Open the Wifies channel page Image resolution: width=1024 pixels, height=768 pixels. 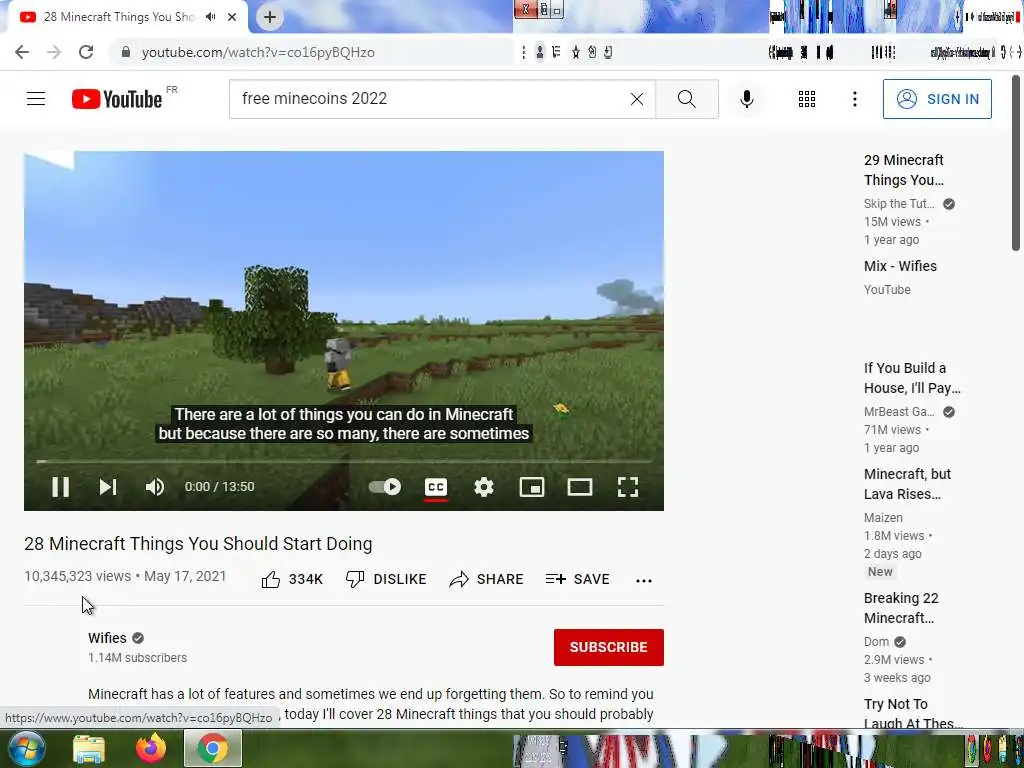pos(108,638)
